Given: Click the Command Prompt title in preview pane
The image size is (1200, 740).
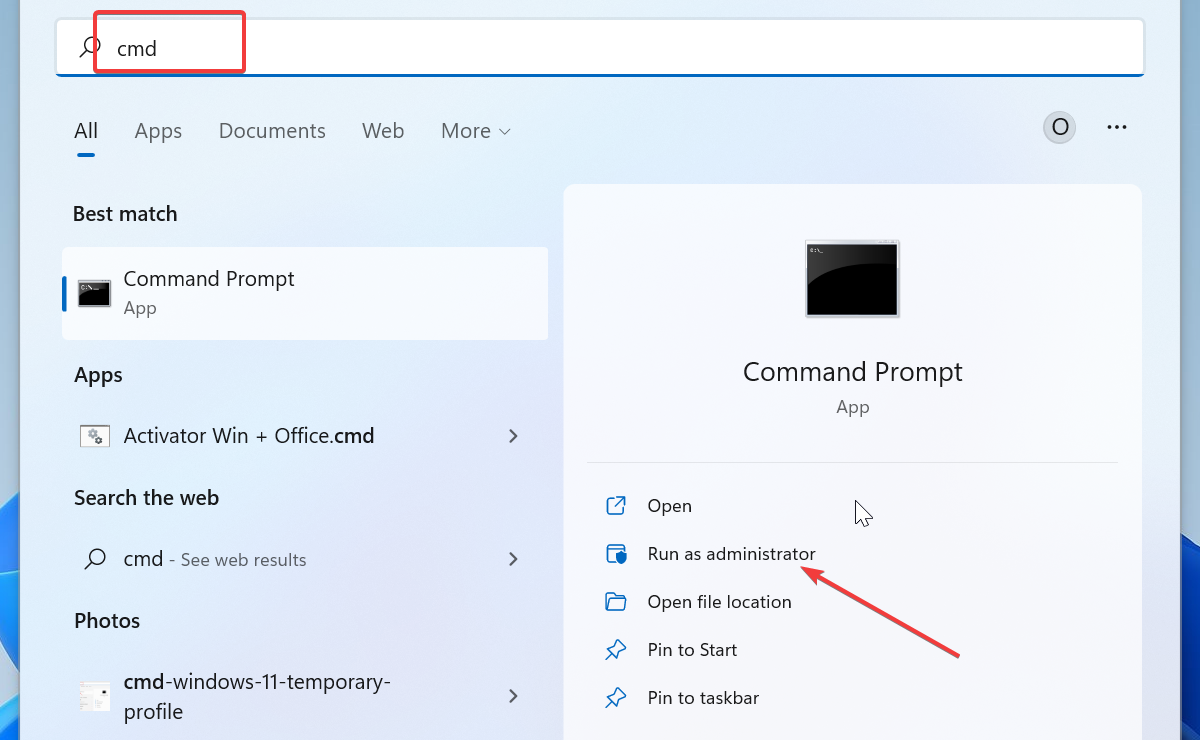Looking at the screenshot, I should point(852,372).
